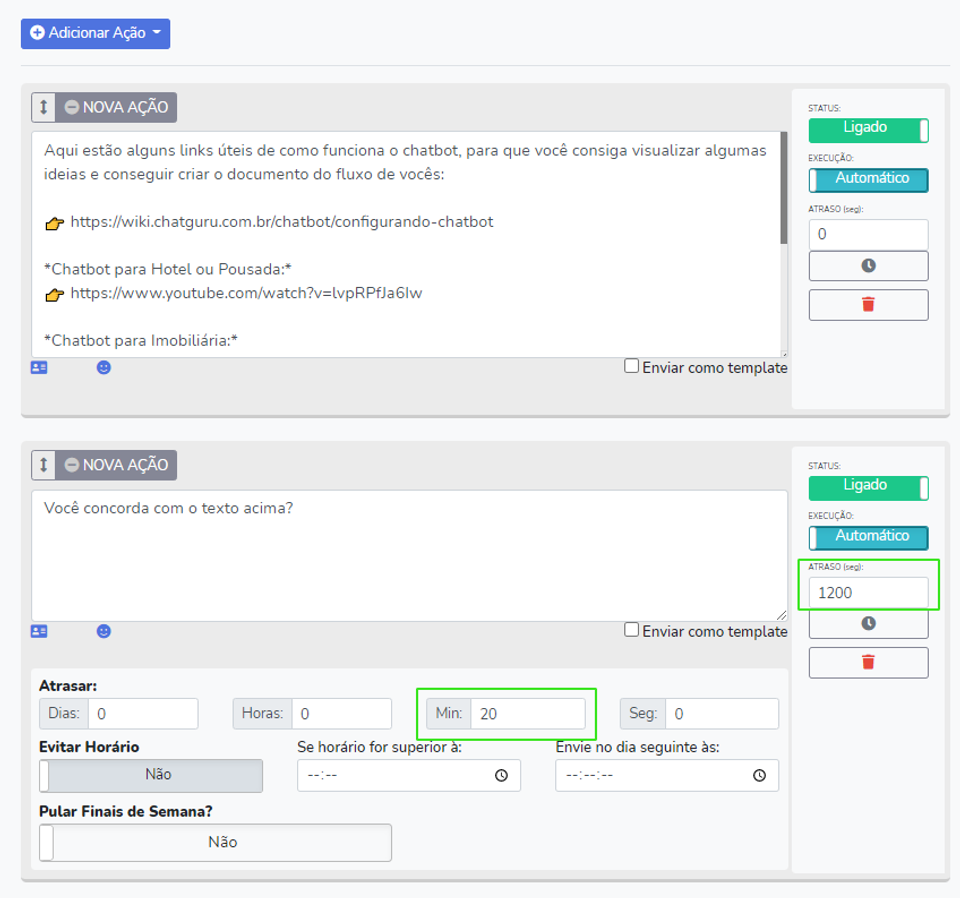Click the clock icon in first action panel
The image size is (960, 898).
[x=868, y=266]
